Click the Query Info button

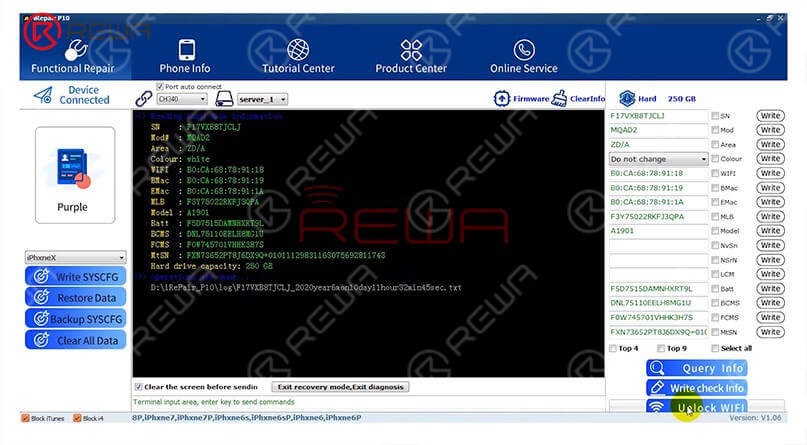tap(696, 368)
